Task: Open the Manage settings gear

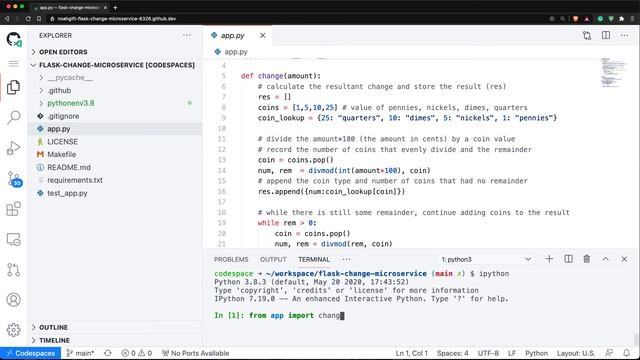Action: coord(13,330)
